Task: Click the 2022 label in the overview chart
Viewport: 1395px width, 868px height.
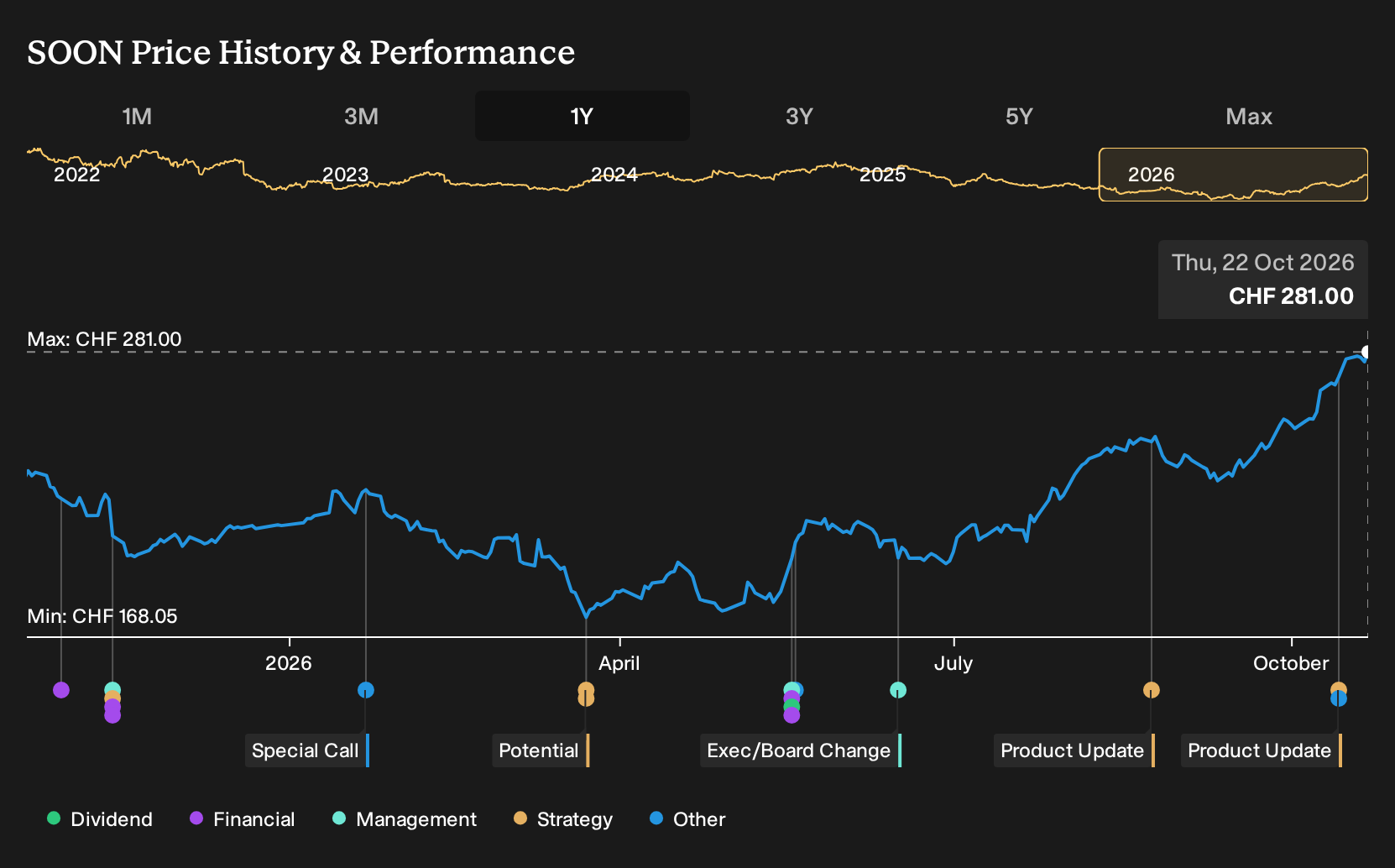Action: pos(77,175)
